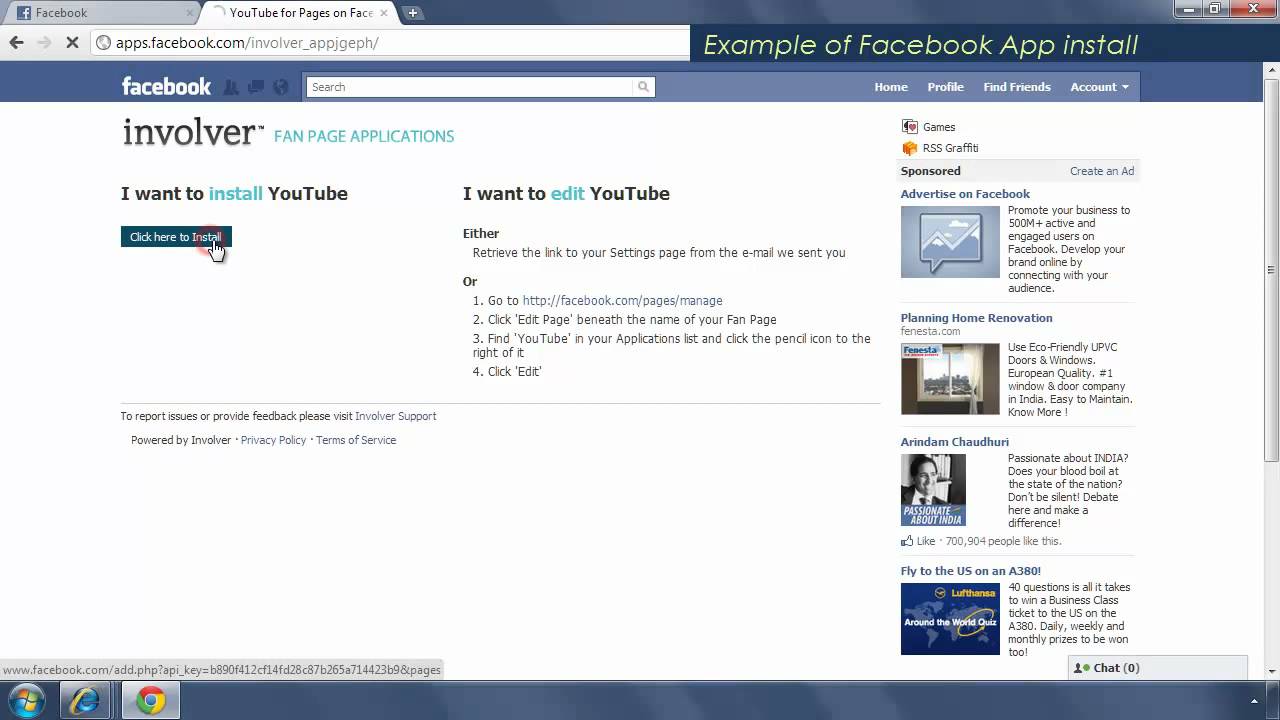This screenshot has height=720, width=1280.
Task: Click Passionate About India ad photo
Action: tap(933, 490)
